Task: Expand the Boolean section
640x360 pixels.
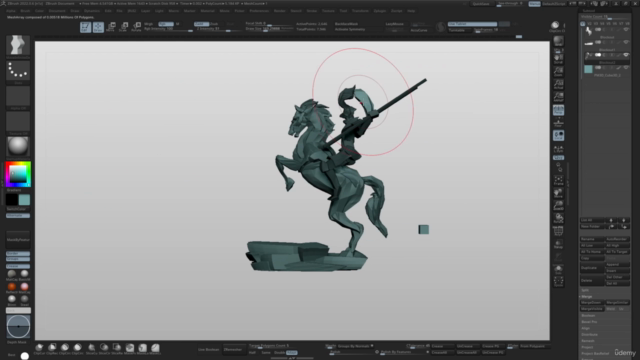Action: [x=588, y=316]
